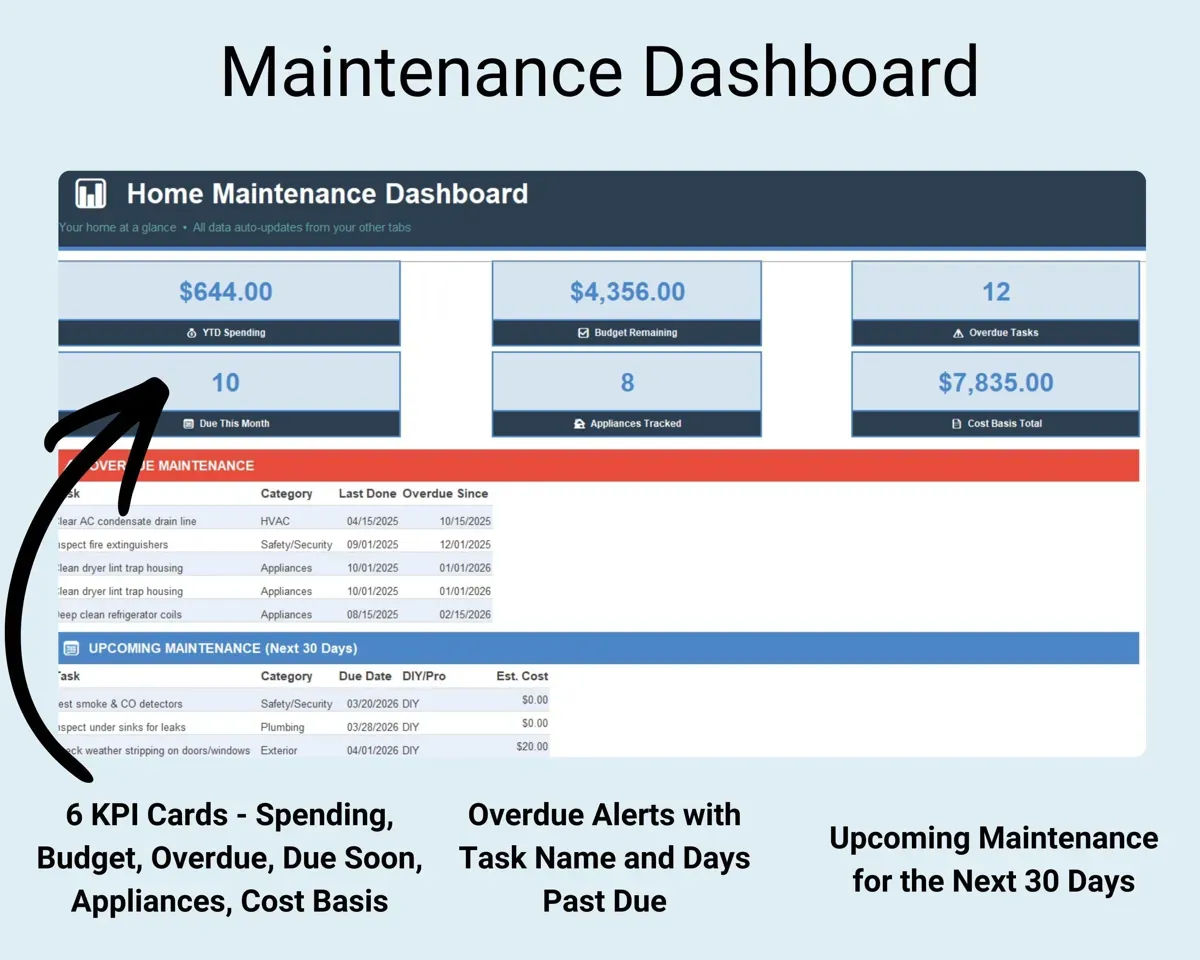Select the $7,835.00 cost basis value
This screenshot has height=960, width=1200.
pyautogui.click(x=996, y=382)
